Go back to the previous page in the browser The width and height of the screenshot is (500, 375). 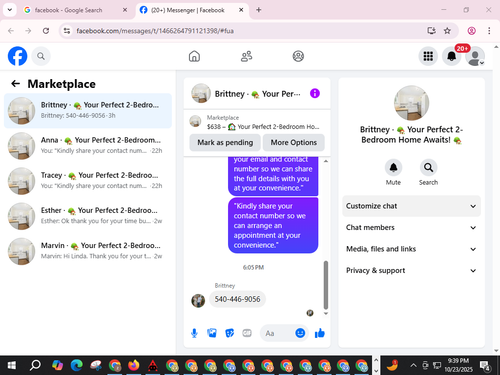11,31
